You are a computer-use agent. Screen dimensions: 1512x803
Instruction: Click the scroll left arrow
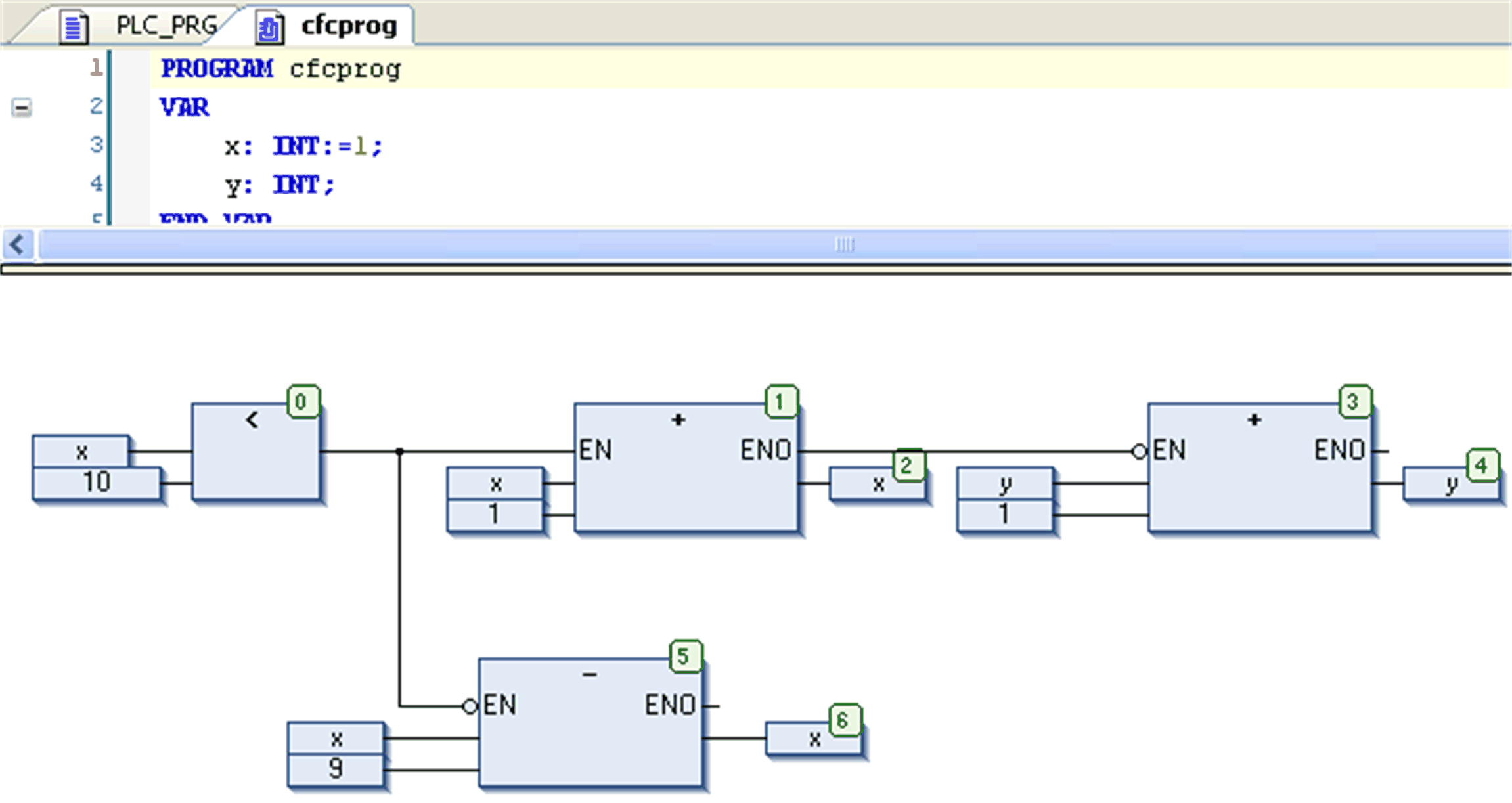pos(17,244)
